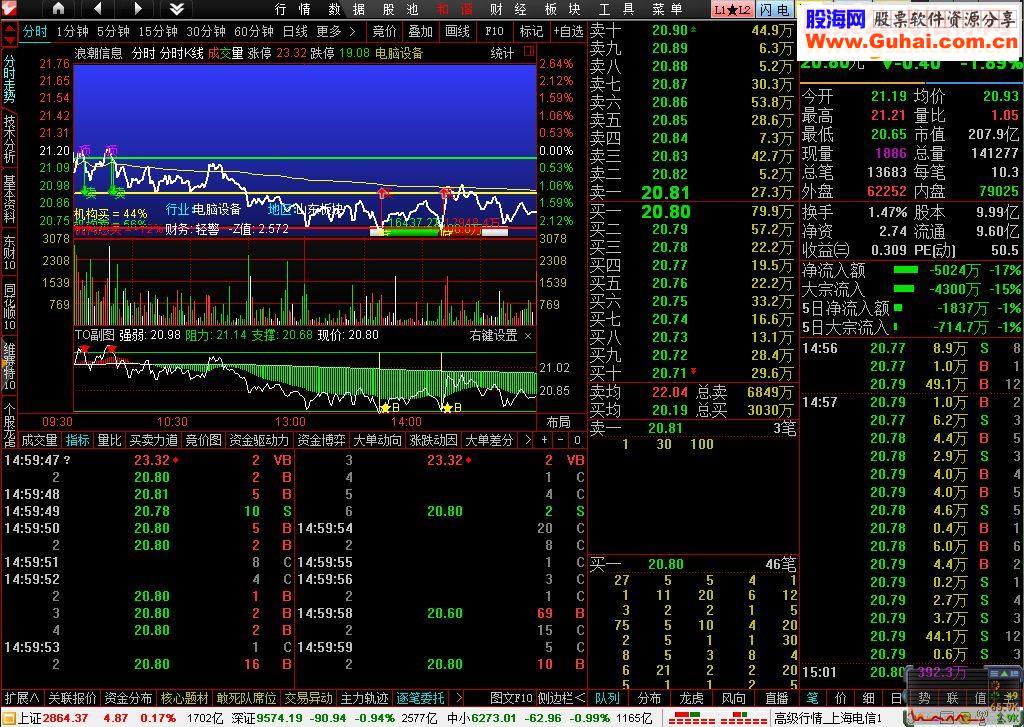Close the TO副图 sub-chart panel
Screen dimensions: 1024x727
[528, 336]
